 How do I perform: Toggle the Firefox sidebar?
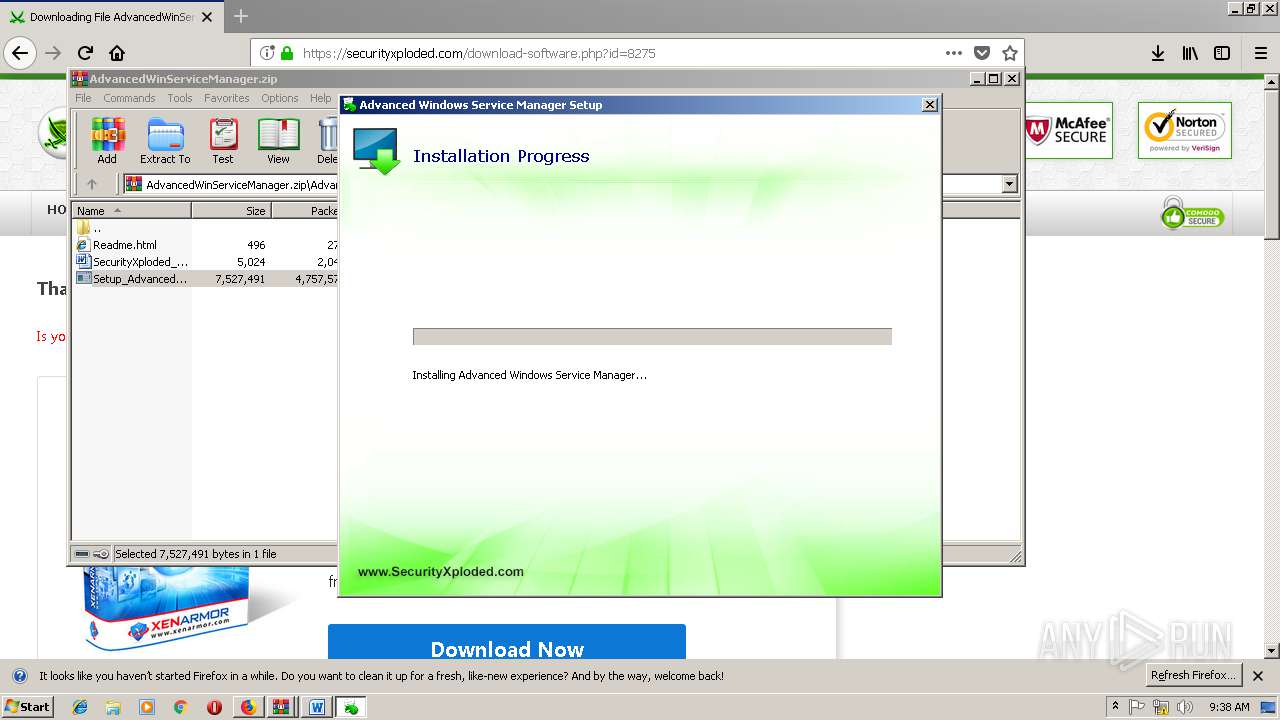(x=1222, y=53)
